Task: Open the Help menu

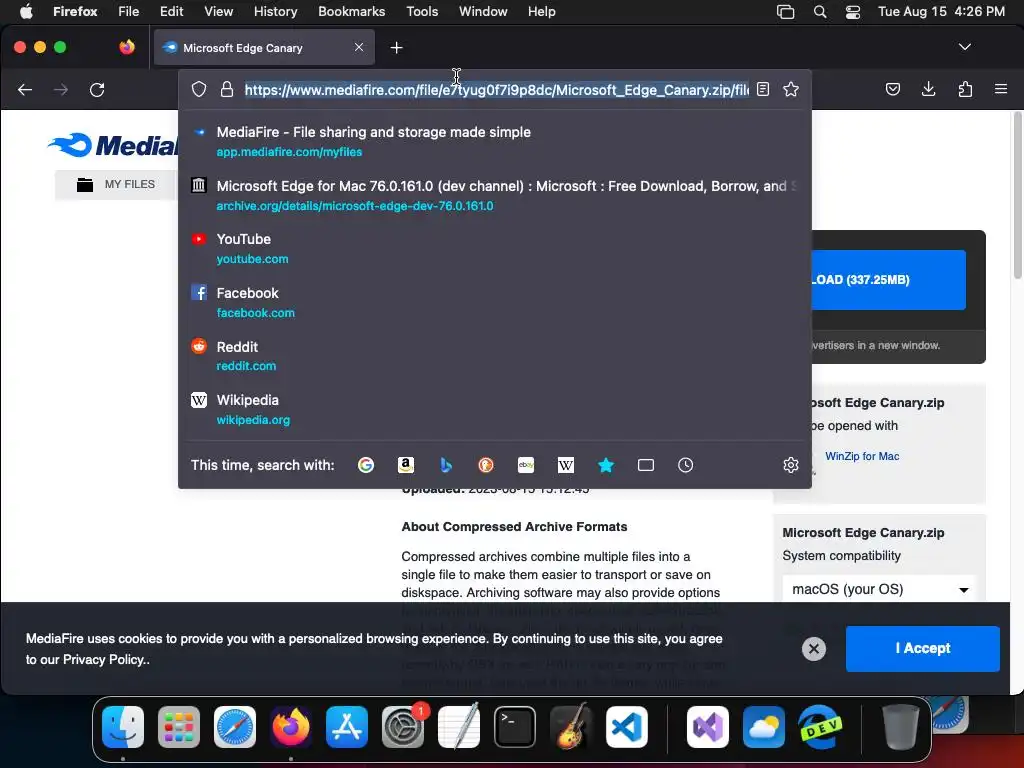Action: (x=541, y=11)
